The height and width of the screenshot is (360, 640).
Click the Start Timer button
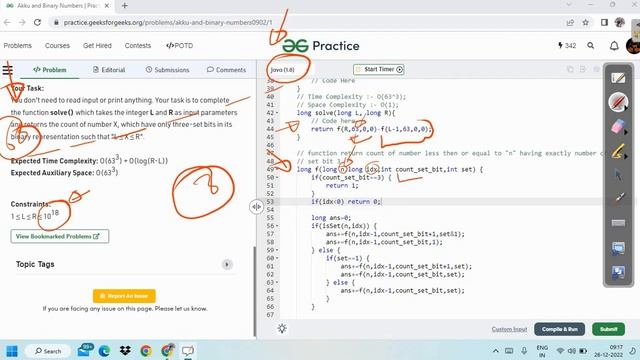[379, 69]
